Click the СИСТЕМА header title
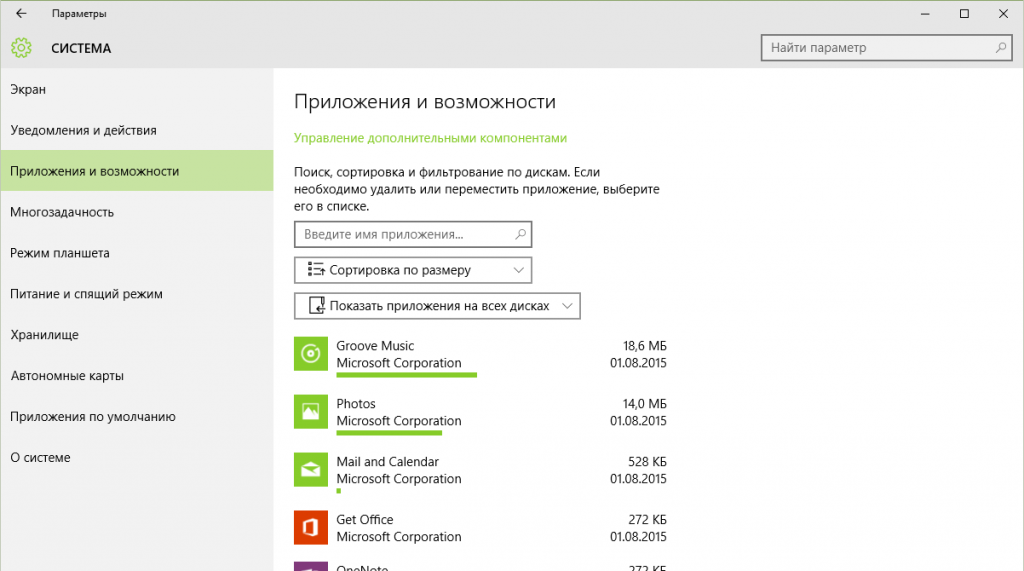1024x571 pixels. [x=81, y=48]
